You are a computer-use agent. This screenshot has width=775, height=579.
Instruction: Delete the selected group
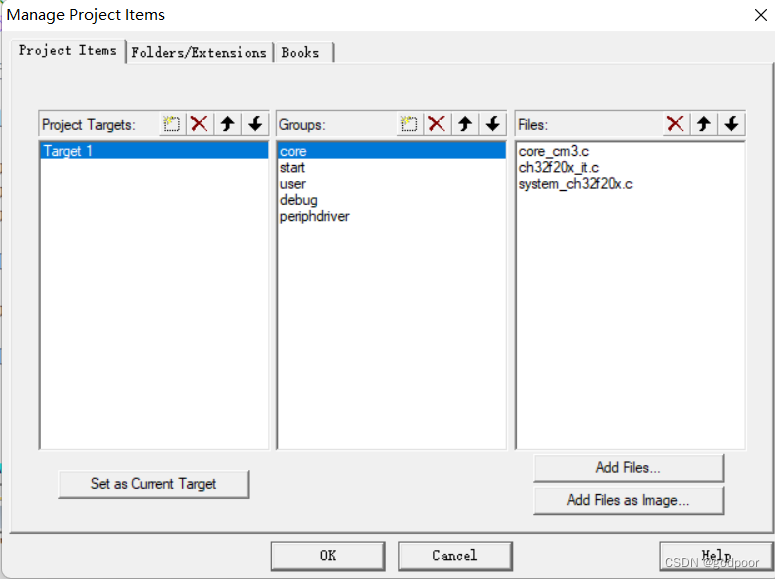pos(436,124)
